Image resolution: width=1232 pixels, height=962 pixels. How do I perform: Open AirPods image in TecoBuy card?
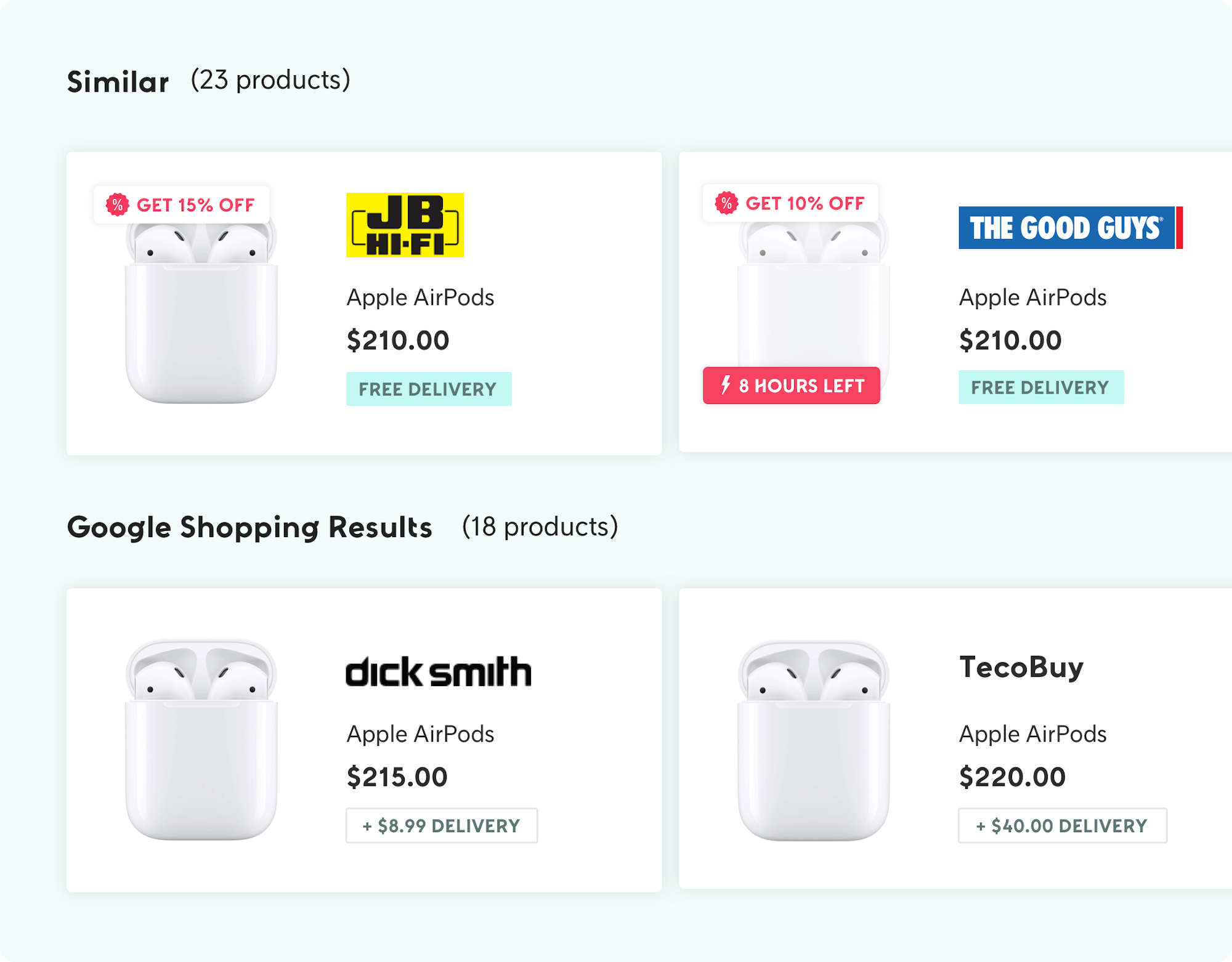pyautogui.click(x=814, y=740)
